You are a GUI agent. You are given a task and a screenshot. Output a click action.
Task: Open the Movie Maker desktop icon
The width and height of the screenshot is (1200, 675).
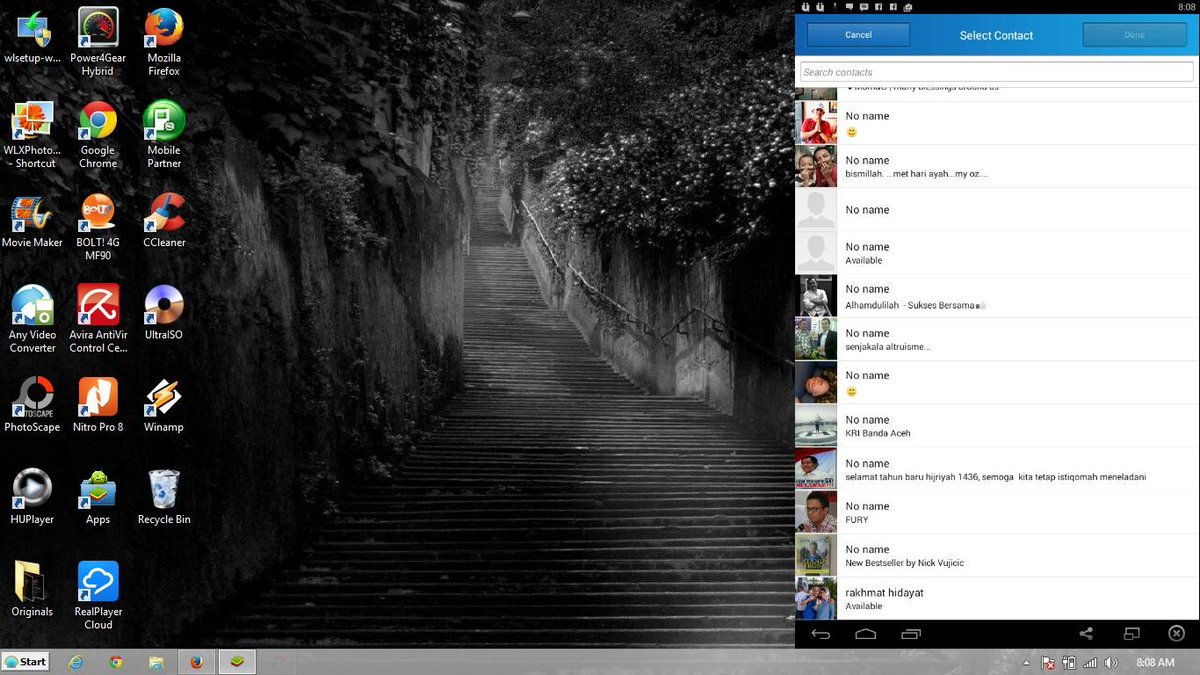coord(32,220)
